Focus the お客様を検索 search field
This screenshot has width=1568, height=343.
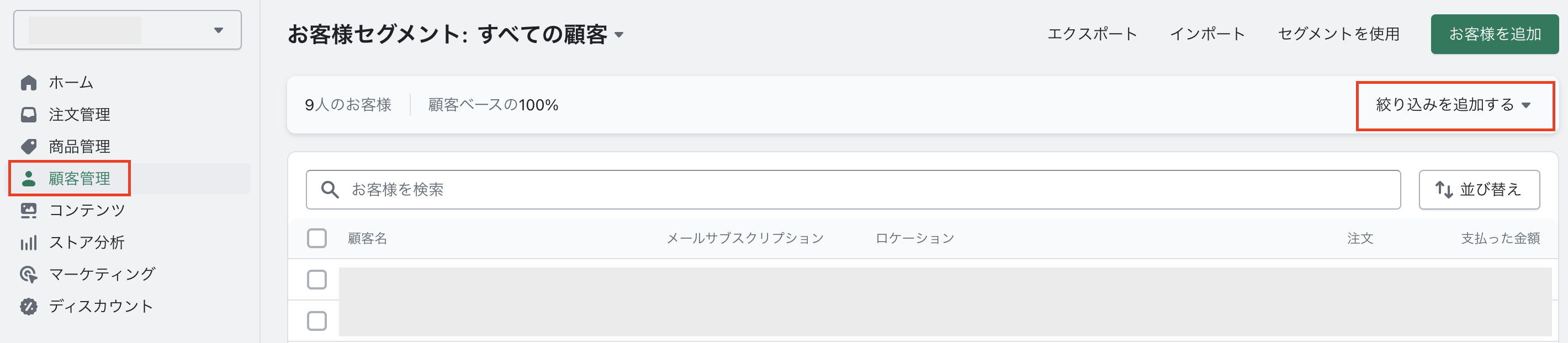coord(853,190)
